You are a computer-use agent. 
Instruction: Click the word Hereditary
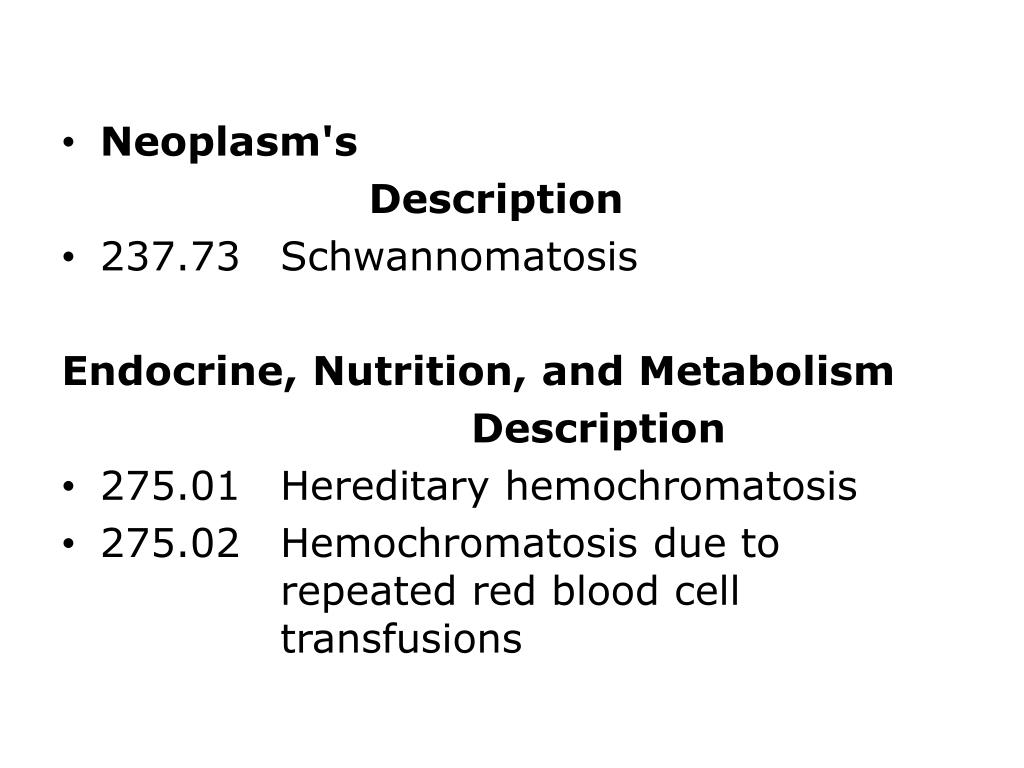pyautogui.click(x=385, y=487)
